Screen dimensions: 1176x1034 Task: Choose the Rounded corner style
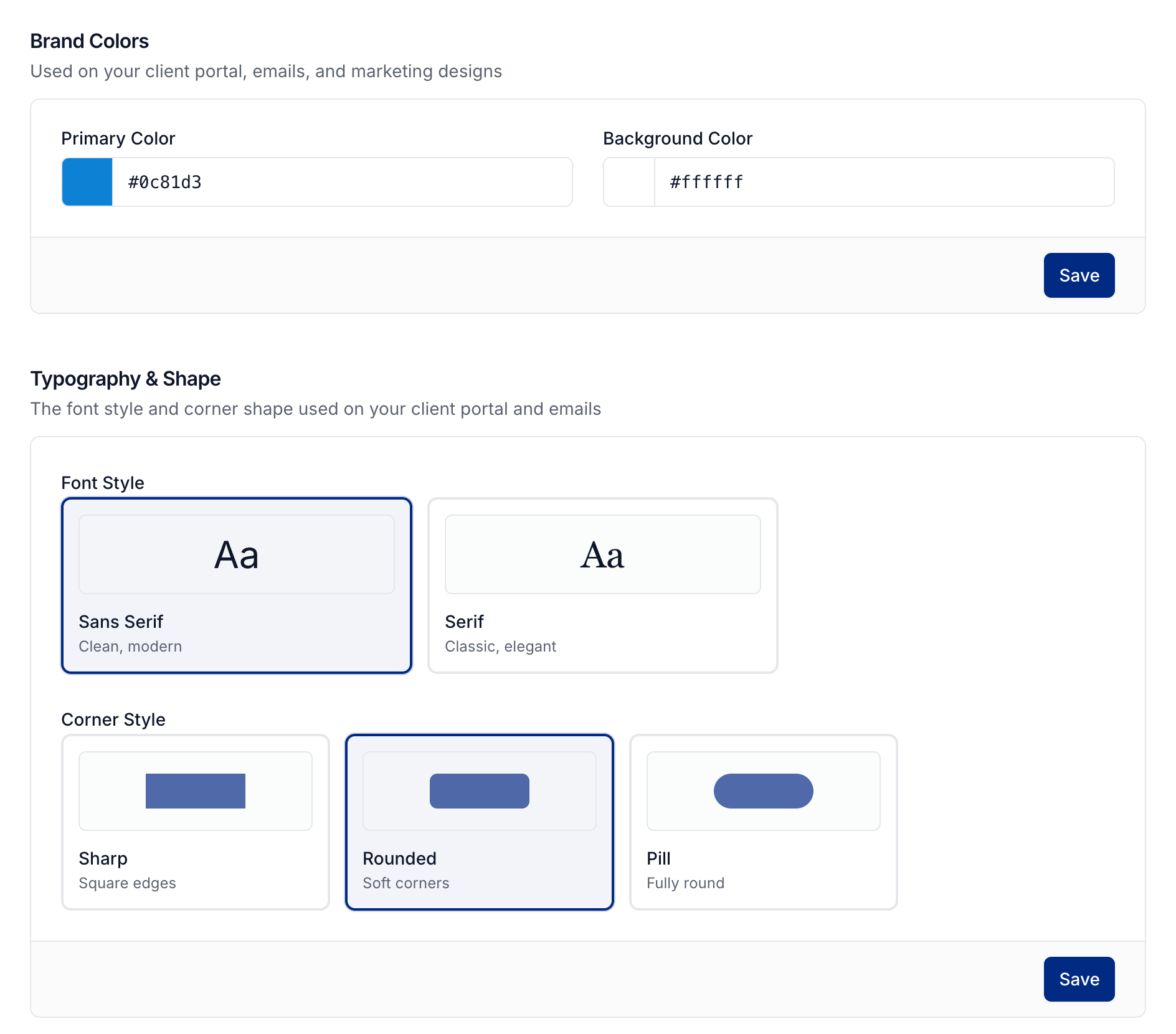coord(480,822)
